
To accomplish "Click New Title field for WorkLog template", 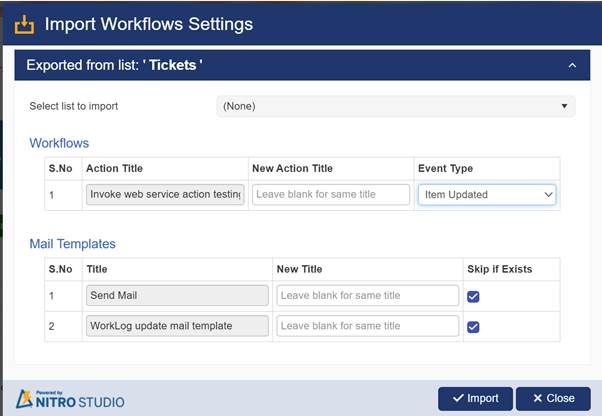I will 367,326.
